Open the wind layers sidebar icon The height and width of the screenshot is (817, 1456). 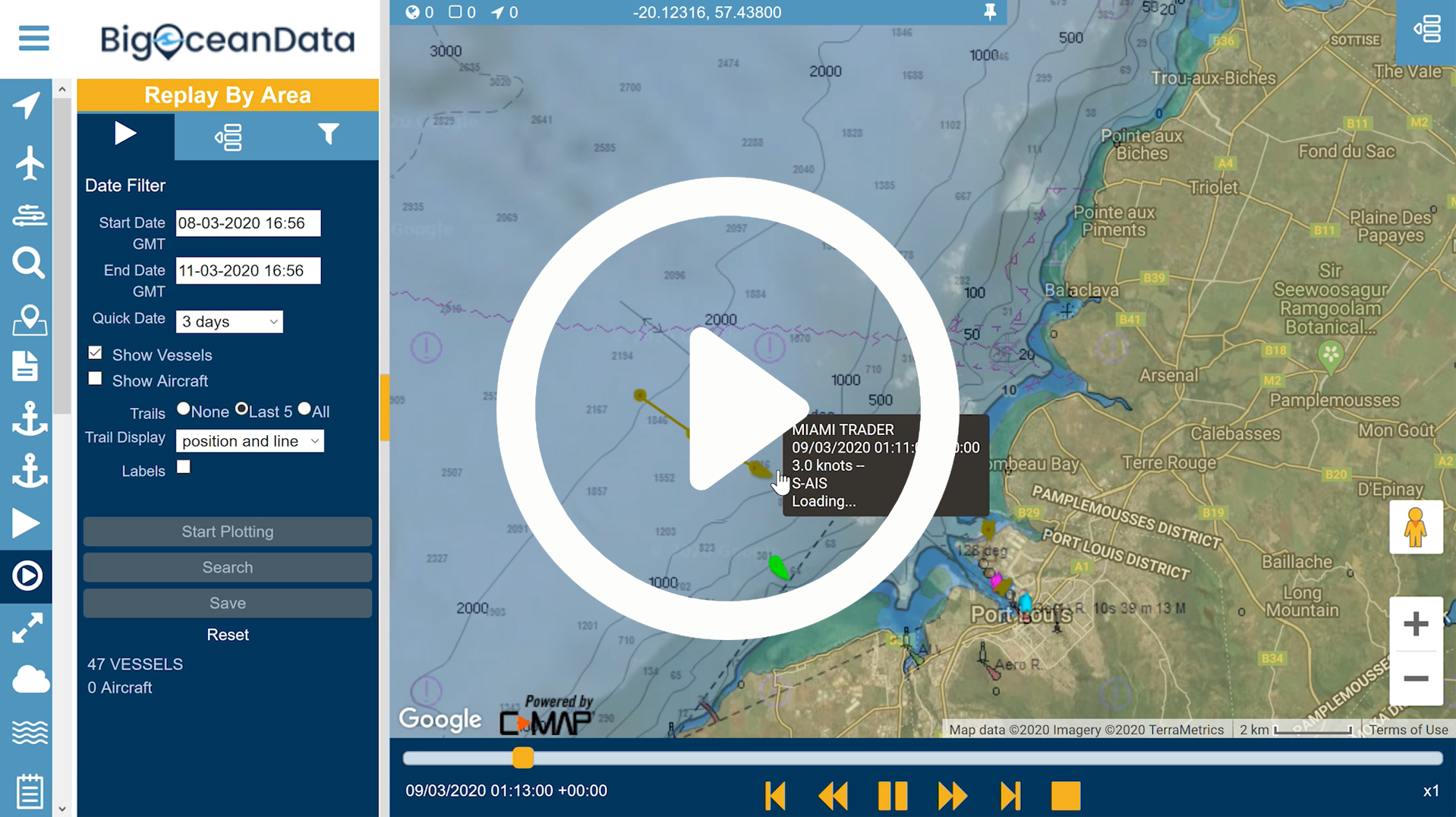(x=29, y=216)
